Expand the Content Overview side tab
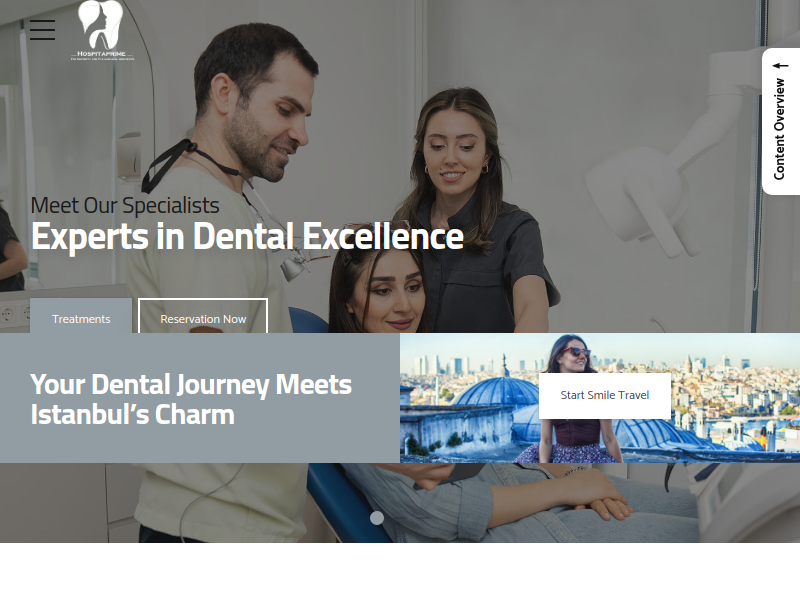 pos(780,121)
